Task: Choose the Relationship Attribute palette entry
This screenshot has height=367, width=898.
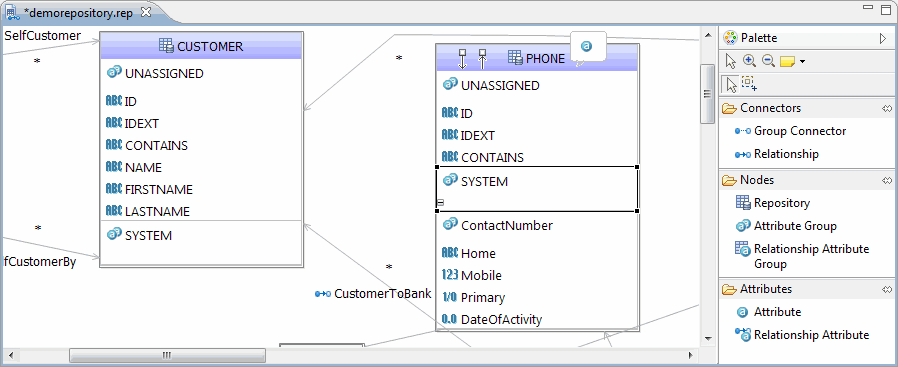Action: point(802,335)
